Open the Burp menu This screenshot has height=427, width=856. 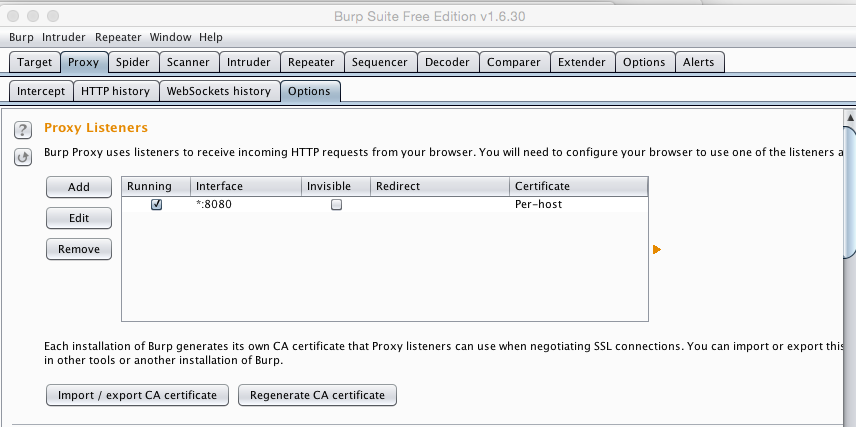(x=22, y=37)
